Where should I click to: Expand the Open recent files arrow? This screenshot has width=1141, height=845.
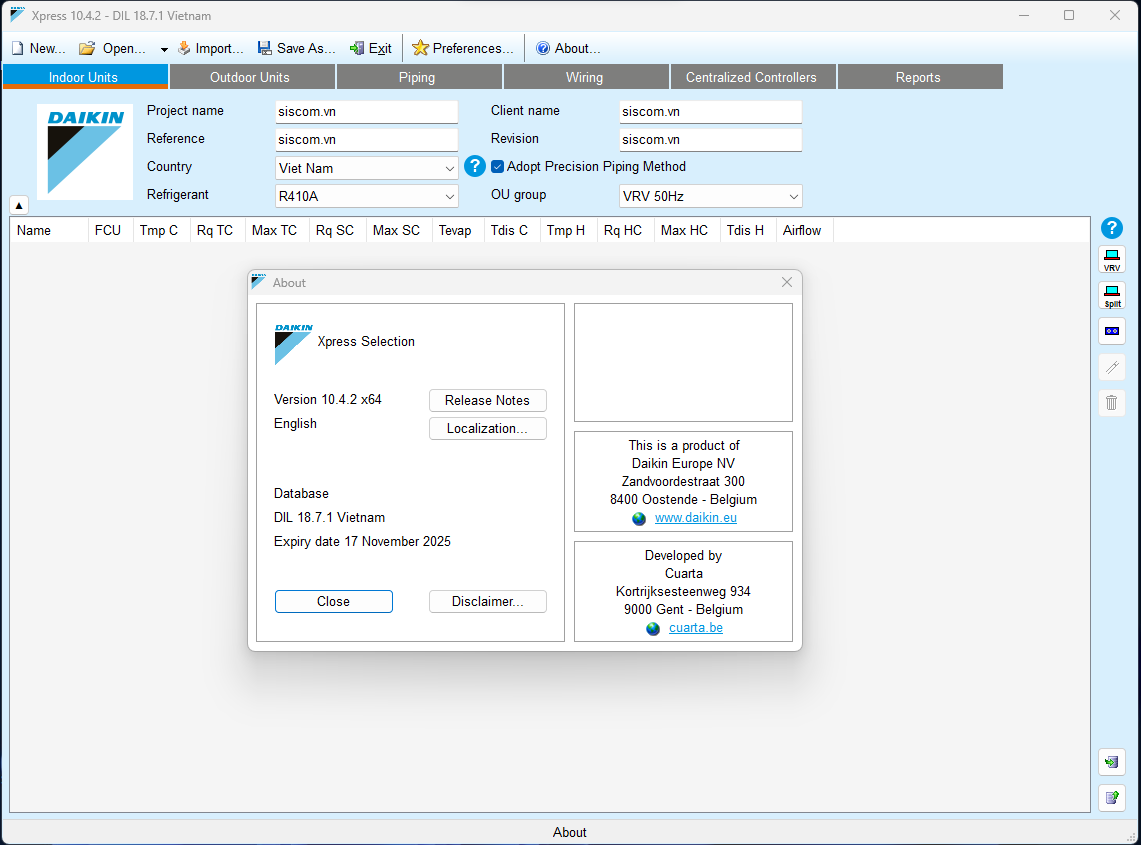coord(164,49)
